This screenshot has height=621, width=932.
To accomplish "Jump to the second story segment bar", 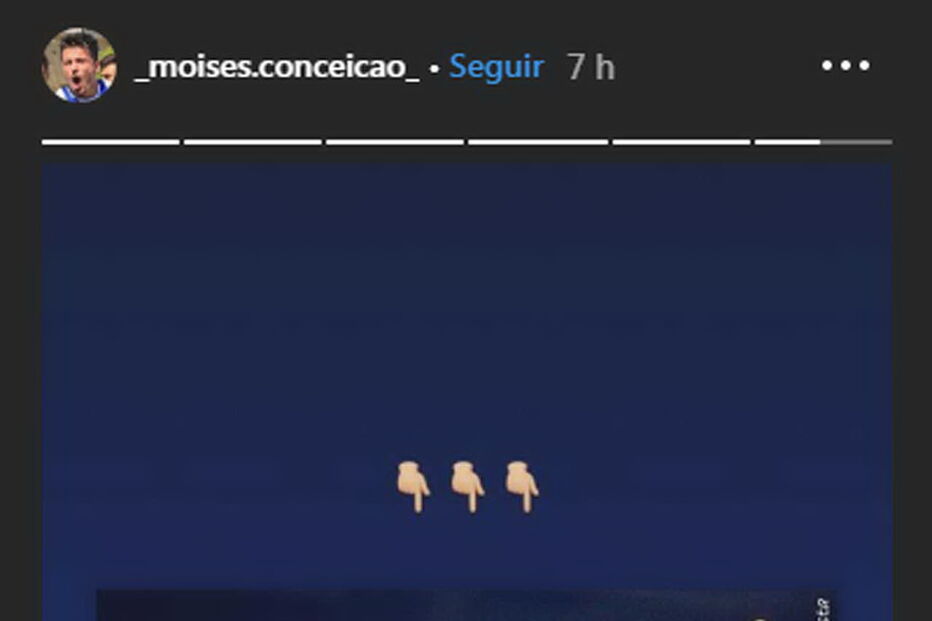I will tap(253, 142).
